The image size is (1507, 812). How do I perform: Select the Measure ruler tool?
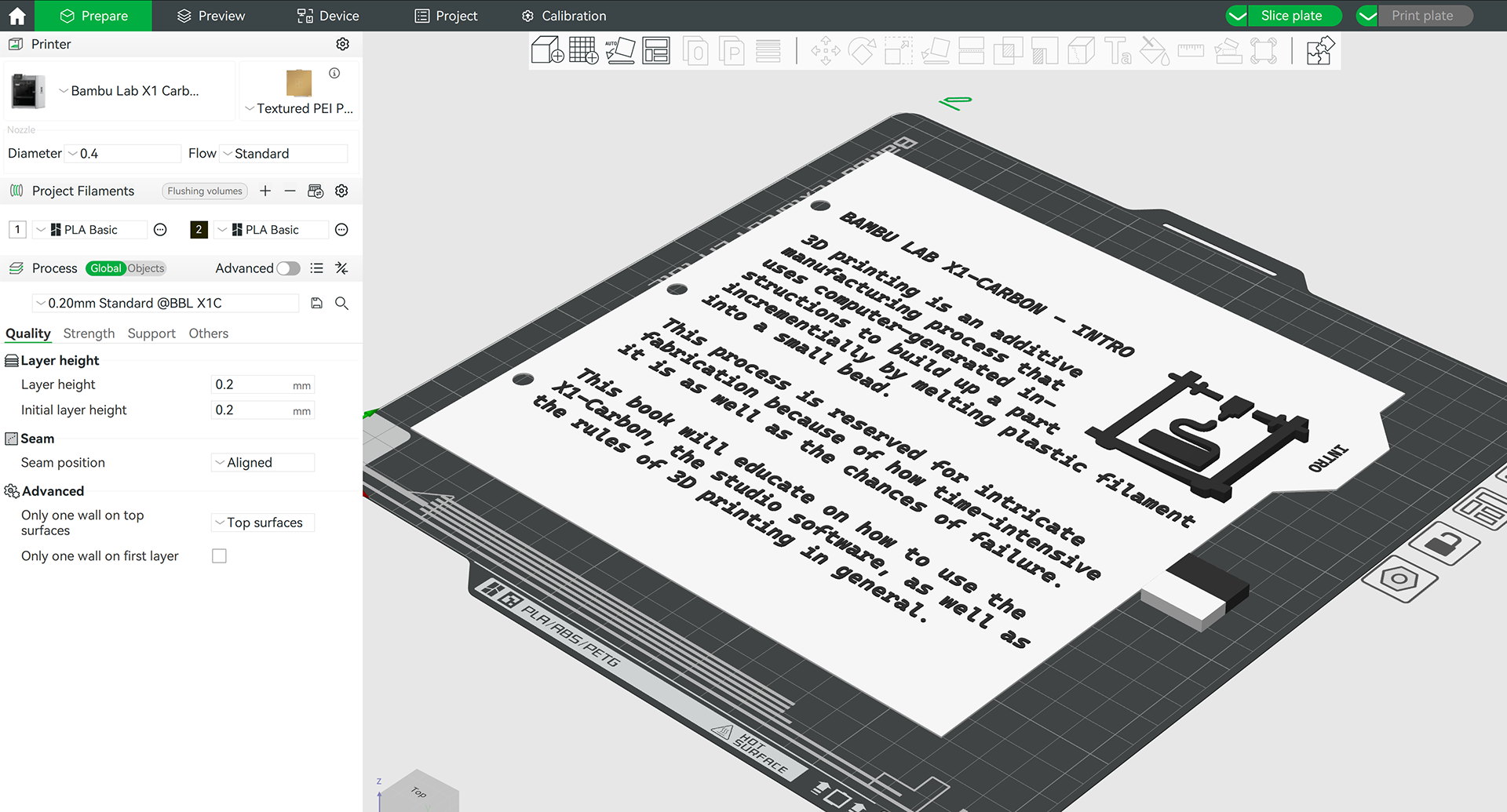point(1191,51)
